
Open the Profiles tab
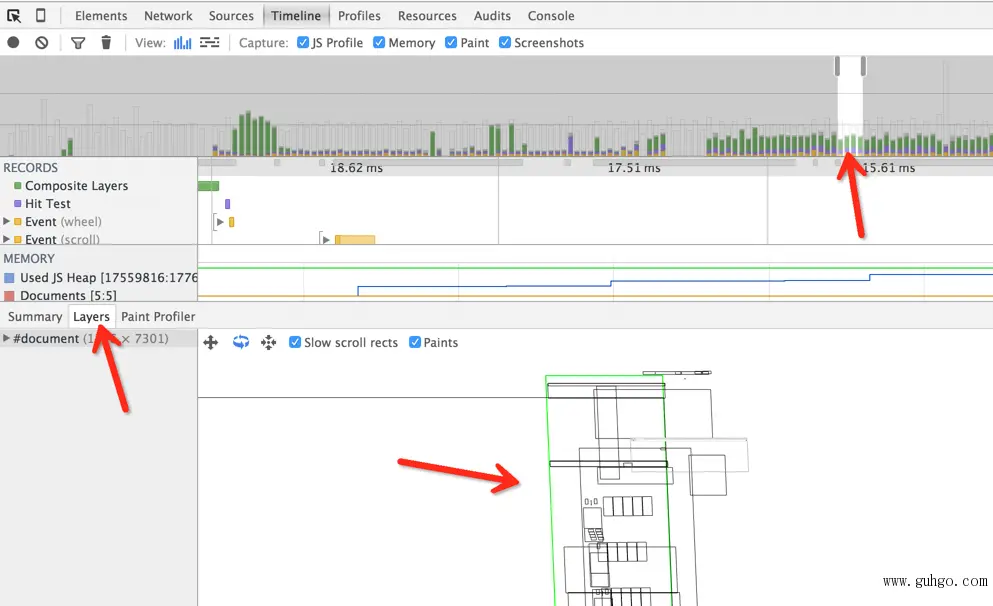point(359,15)
